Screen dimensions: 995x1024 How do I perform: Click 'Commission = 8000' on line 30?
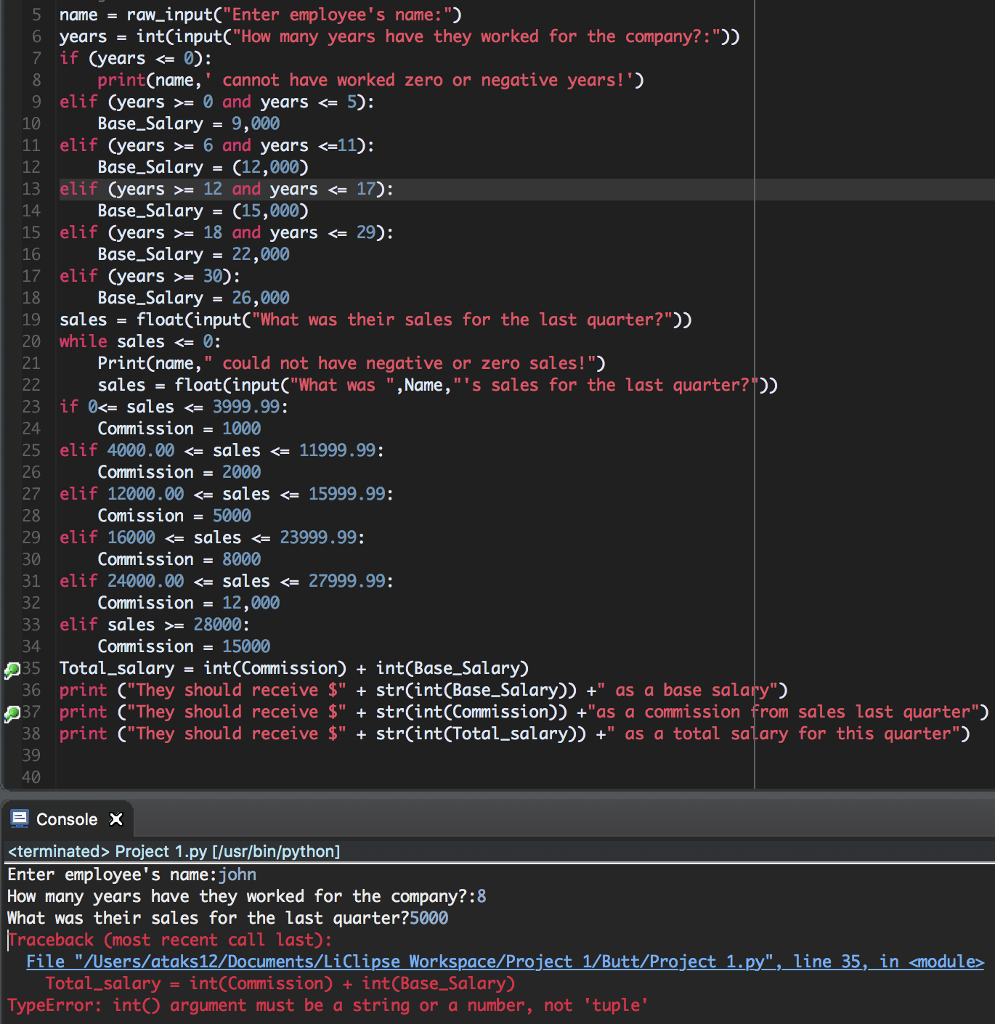[180, 559]
